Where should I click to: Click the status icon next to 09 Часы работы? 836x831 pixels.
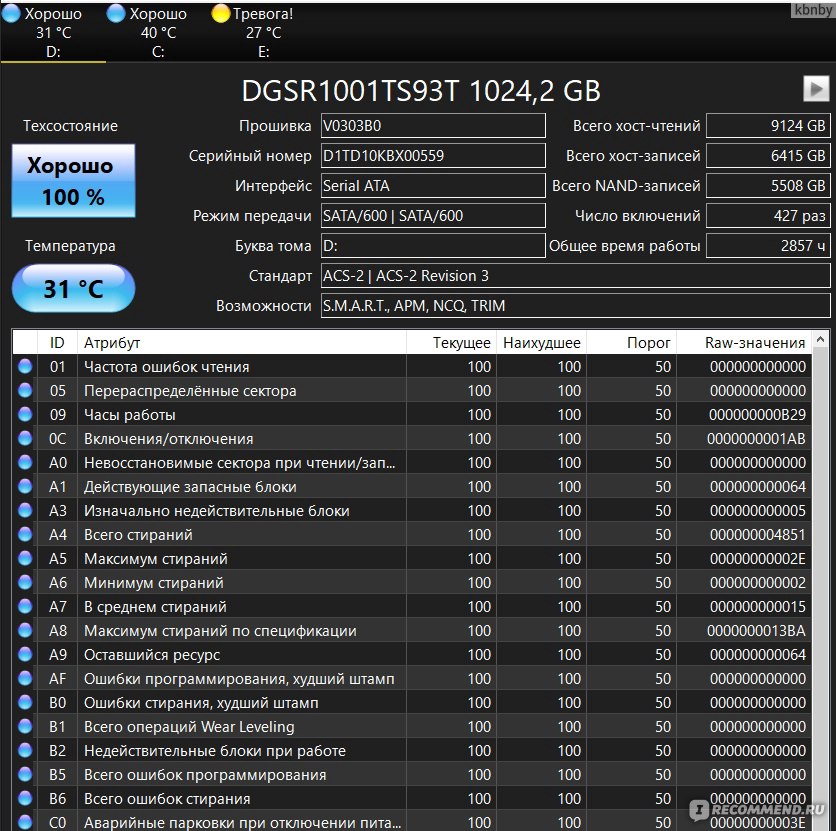click(25, 414)
